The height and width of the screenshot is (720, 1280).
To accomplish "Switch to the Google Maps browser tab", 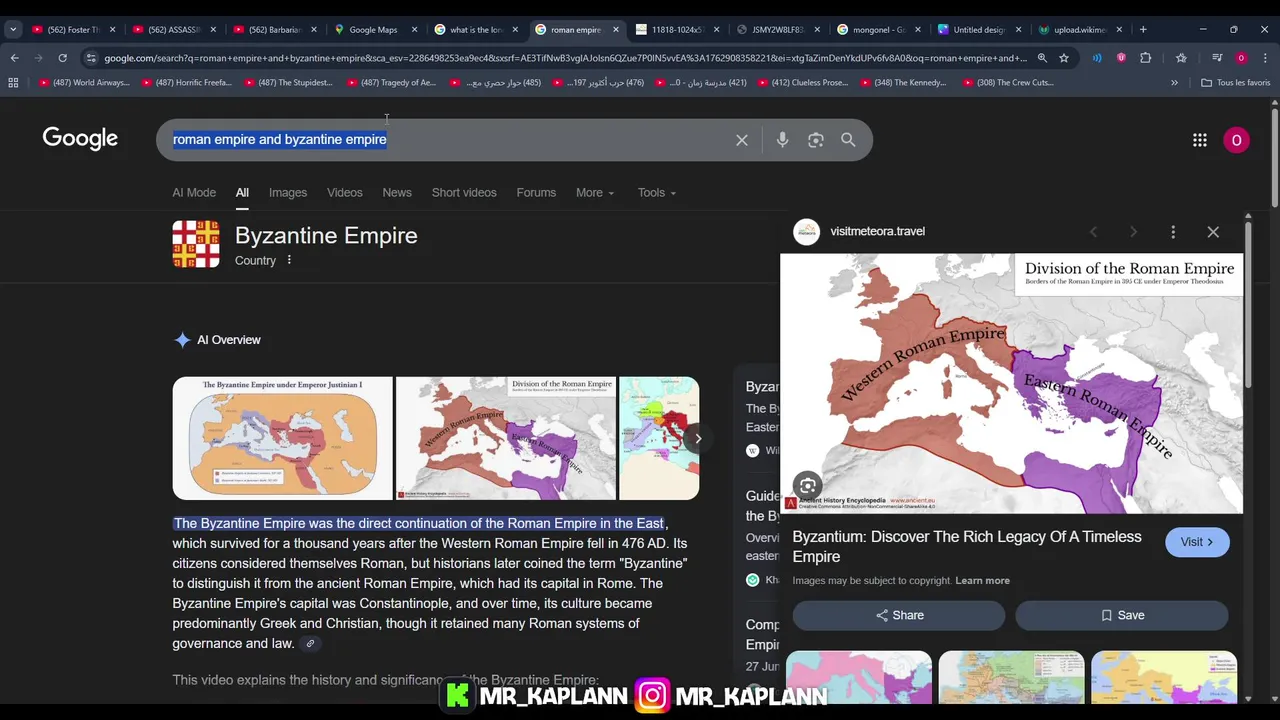I will point(375,29).
